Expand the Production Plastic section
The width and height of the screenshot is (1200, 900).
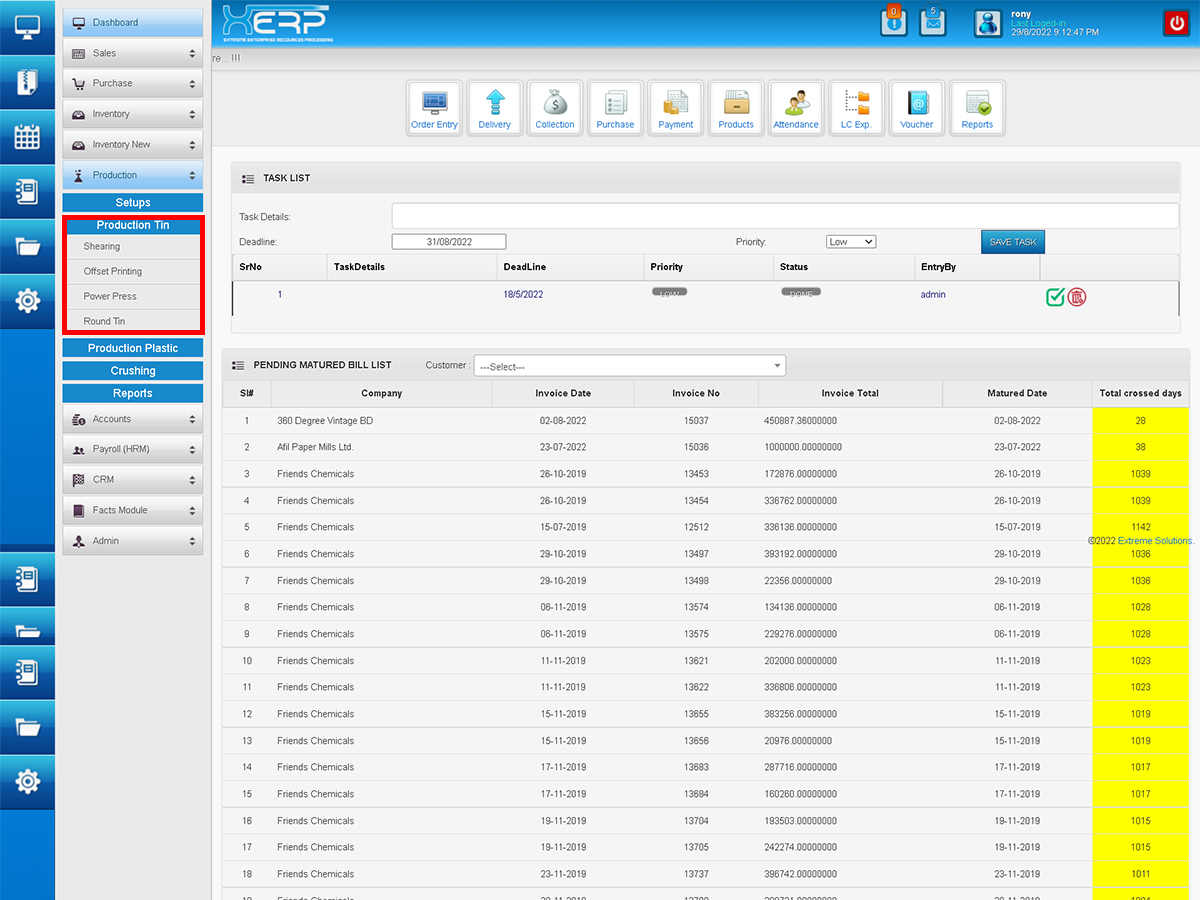pos(133,348)
